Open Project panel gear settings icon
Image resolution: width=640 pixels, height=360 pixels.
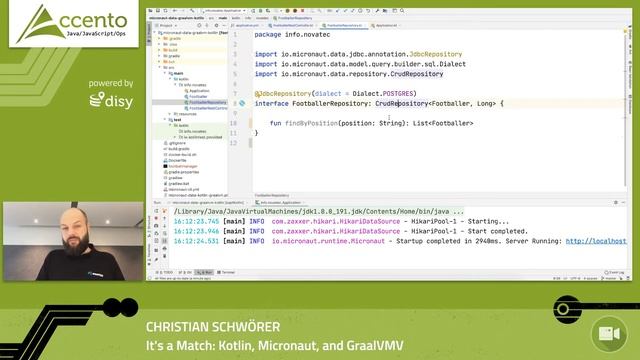[216, 25]
